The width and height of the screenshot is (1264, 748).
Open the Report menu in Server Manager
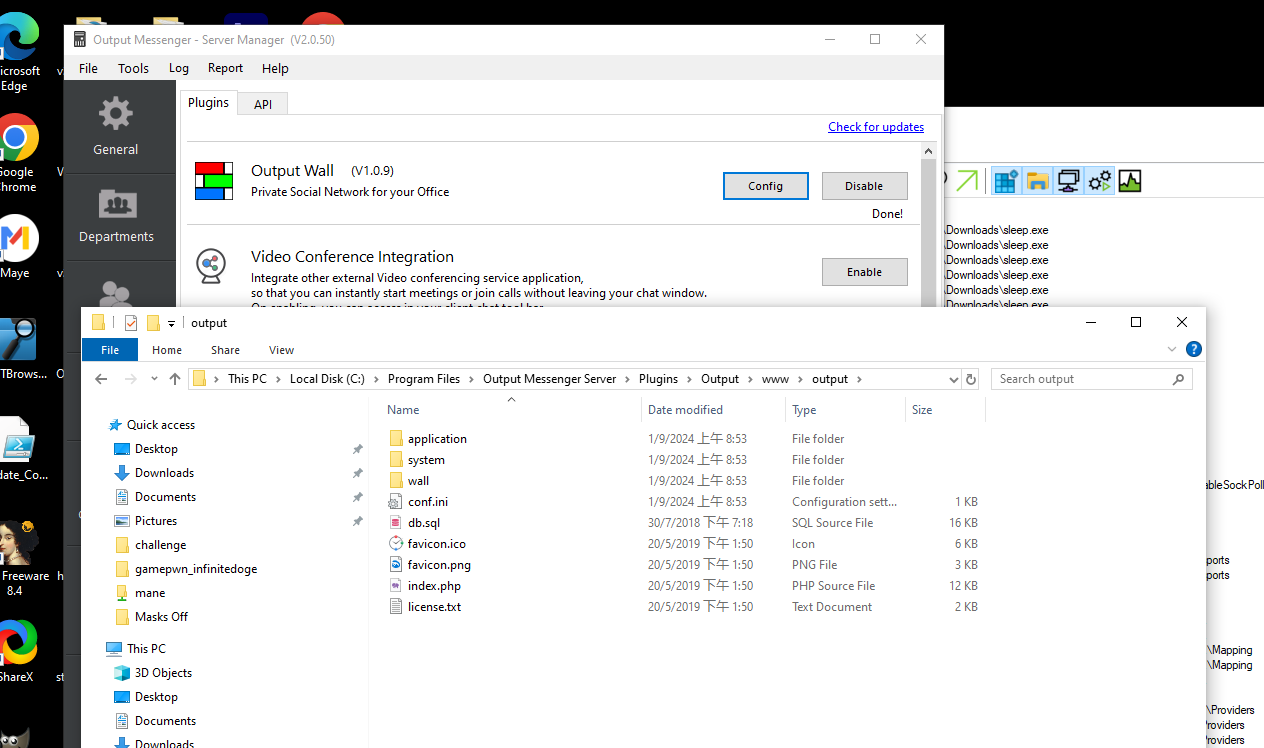[225, 68]
